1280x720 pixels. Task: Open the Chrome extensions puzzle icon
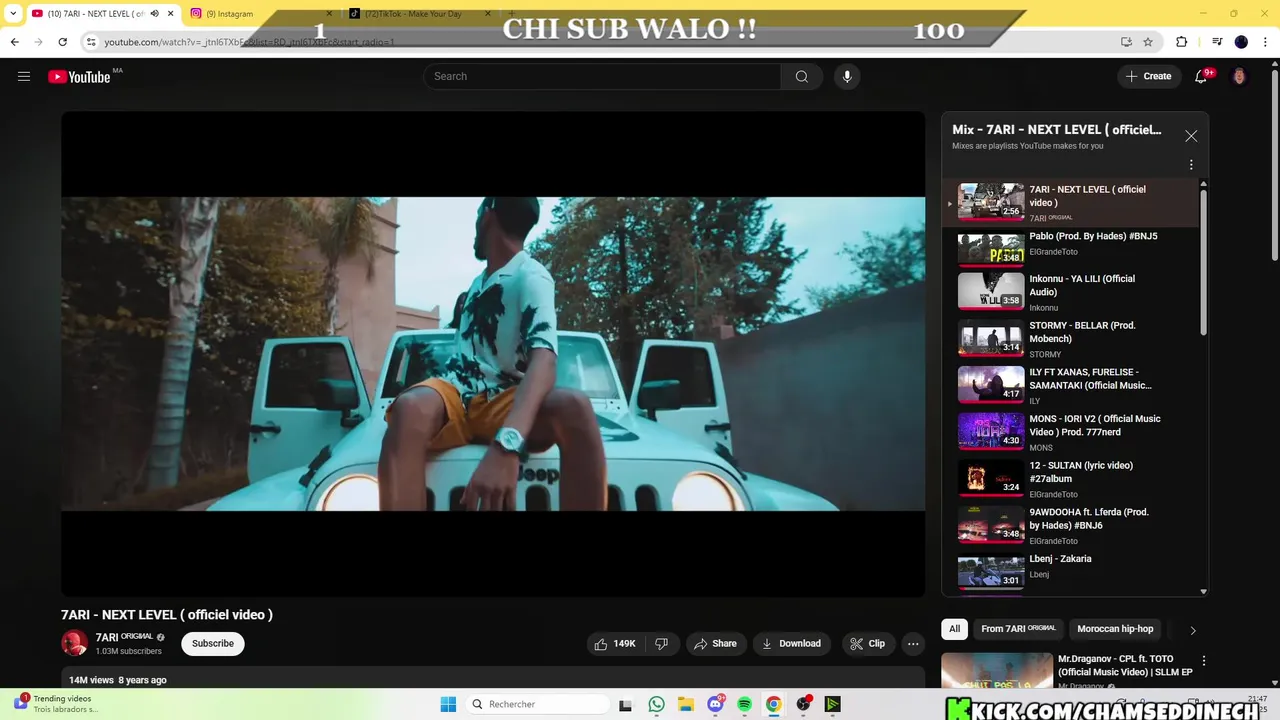[x=1181, y=42]
